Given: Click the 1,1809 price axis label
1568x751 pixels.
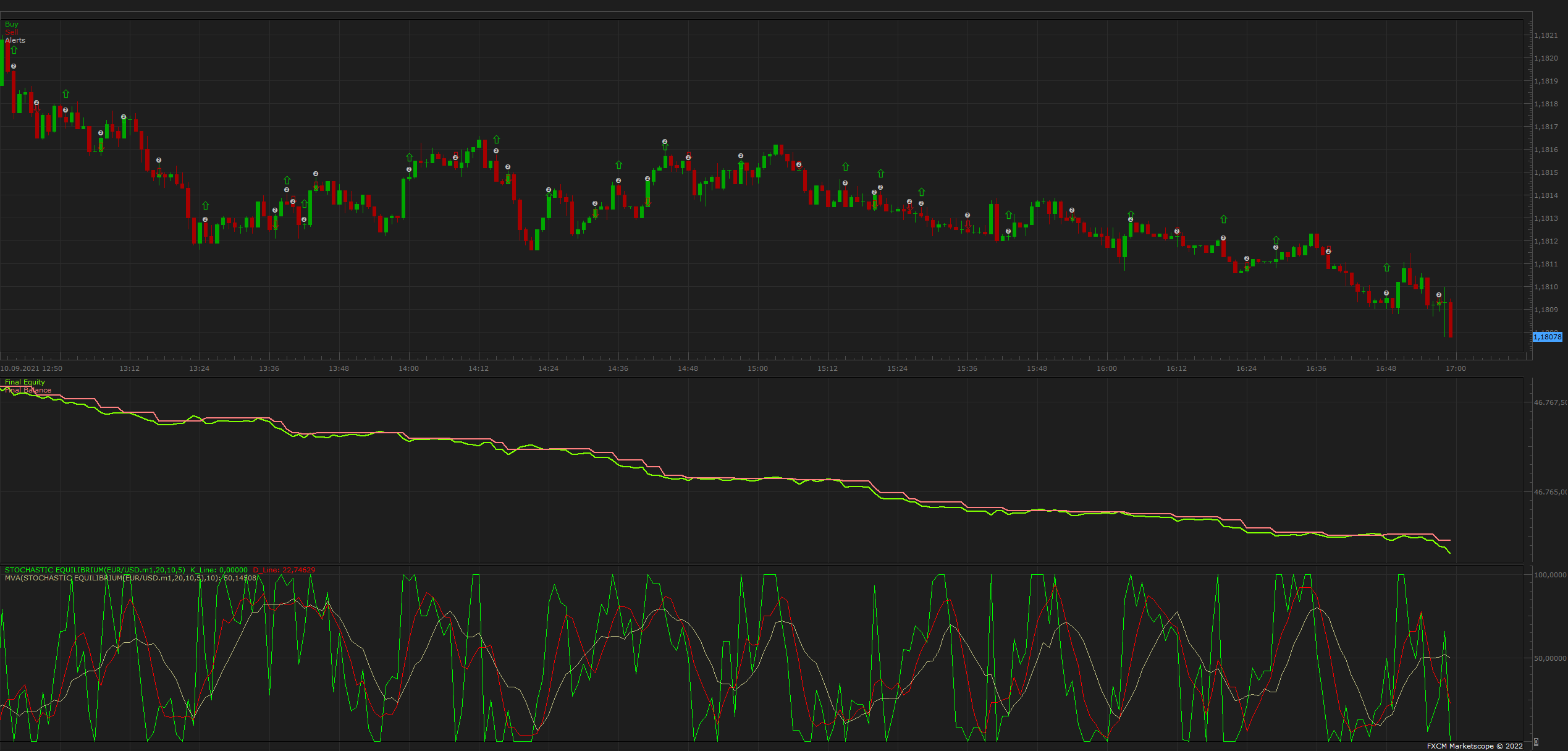Looking at the screenshot, I should [1546, 310].
